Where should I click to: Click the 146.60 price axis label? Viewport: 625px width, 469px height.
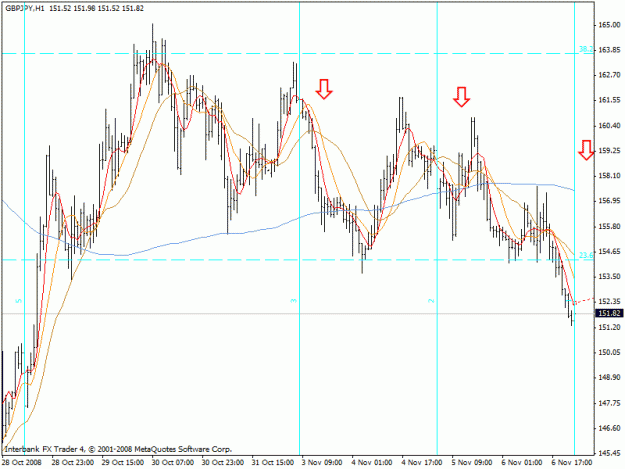(x=609, y=428)
